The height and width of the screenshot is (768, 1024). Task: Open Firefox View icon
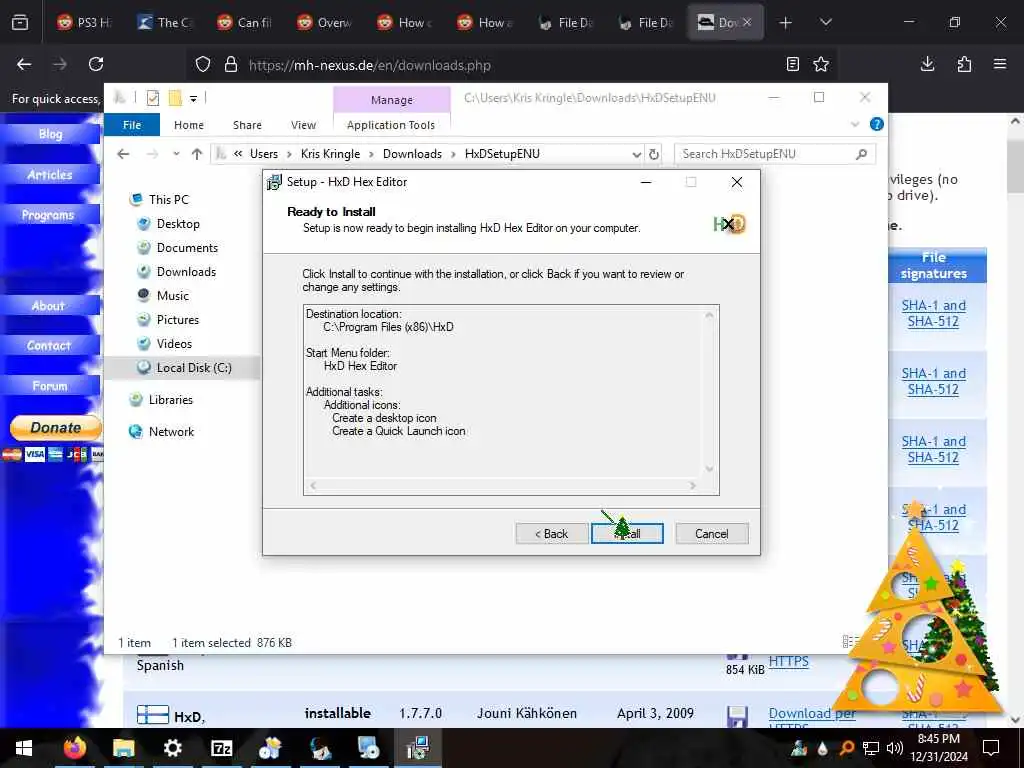tap(20, 23)
